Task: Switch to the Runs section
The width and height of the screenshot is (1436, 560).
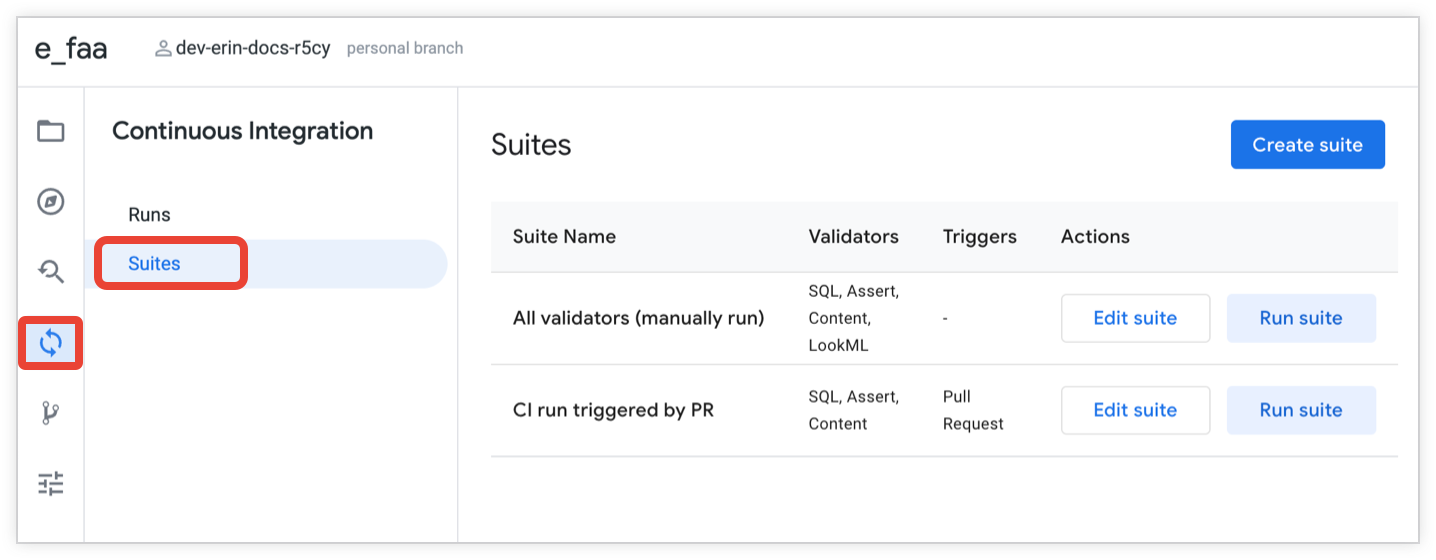Action: [150, 215]
